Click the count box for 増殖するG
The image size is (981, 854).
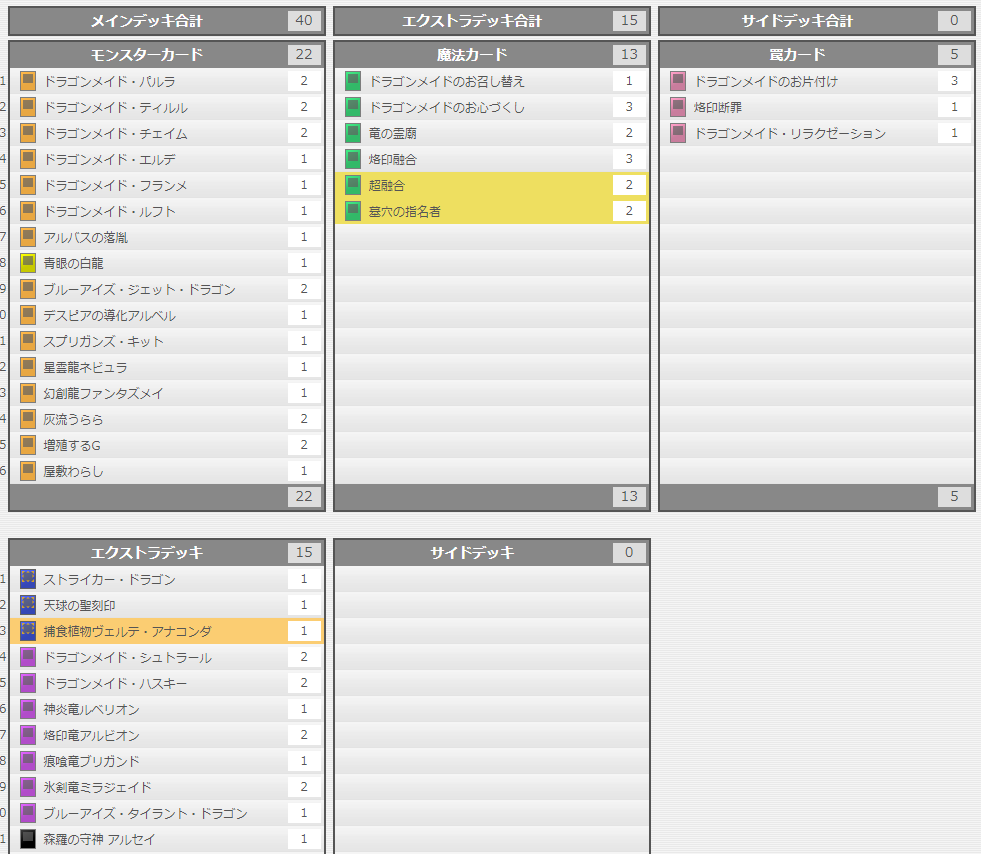pyautogui.click(x=303, y=445)
